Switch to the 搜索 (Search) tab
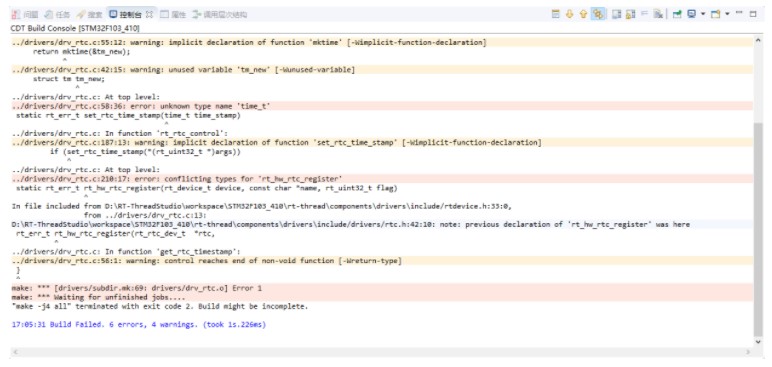 pyautogui.click(x=89, y=15)
